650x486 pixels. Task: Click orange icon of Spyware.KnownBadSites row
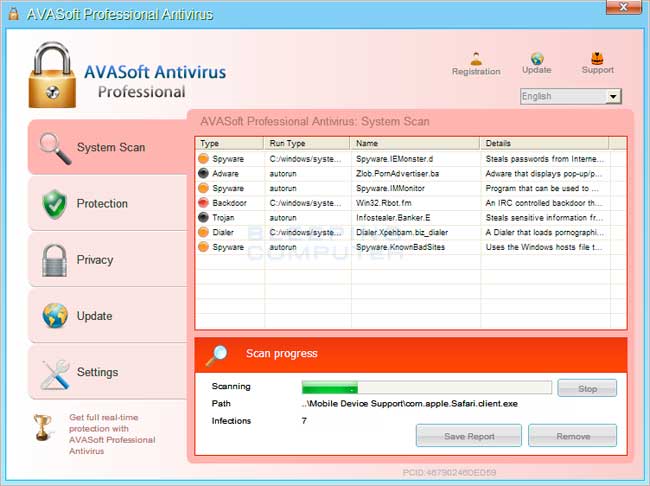pyautogui.click(x=203, y=247)
